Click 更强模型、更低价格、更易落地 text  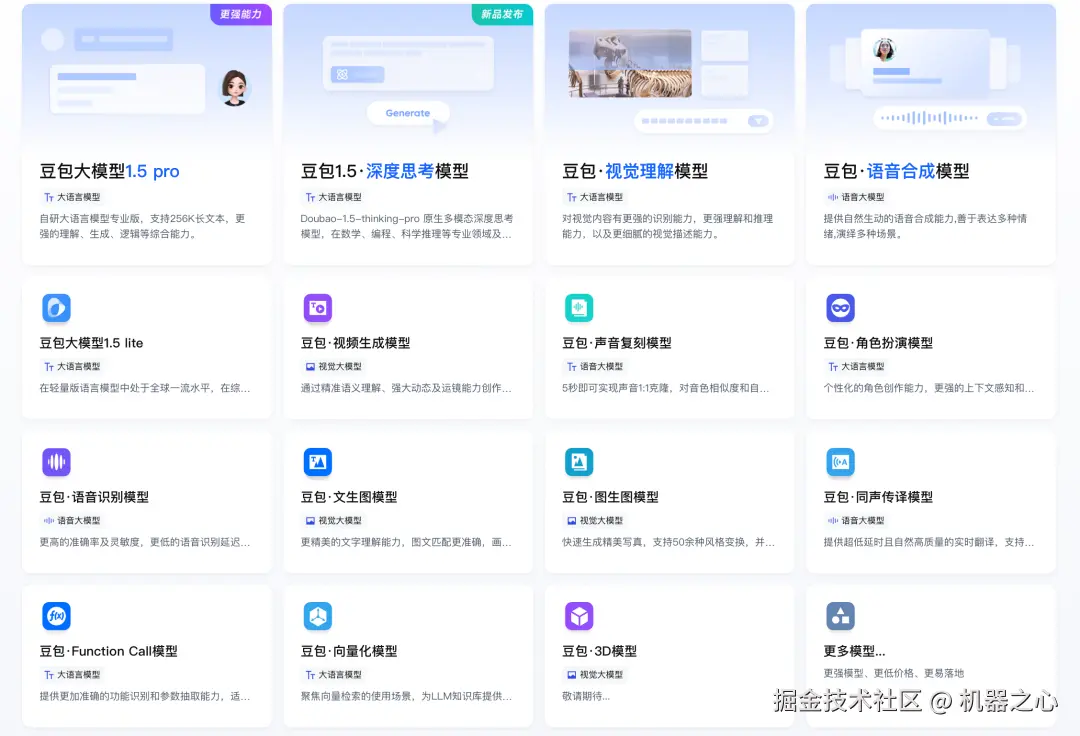tap(894, 673)
